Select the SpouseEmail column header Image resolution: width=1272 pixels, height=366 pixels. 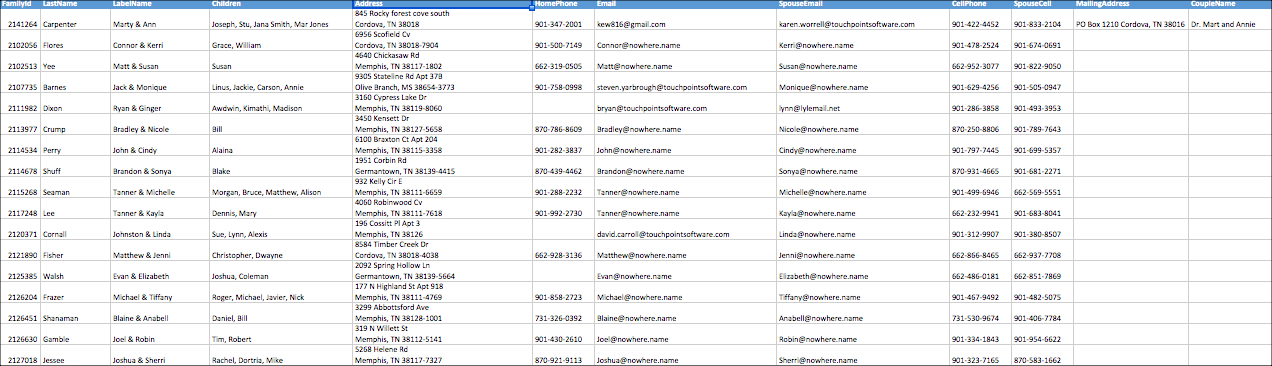(863, 5)
